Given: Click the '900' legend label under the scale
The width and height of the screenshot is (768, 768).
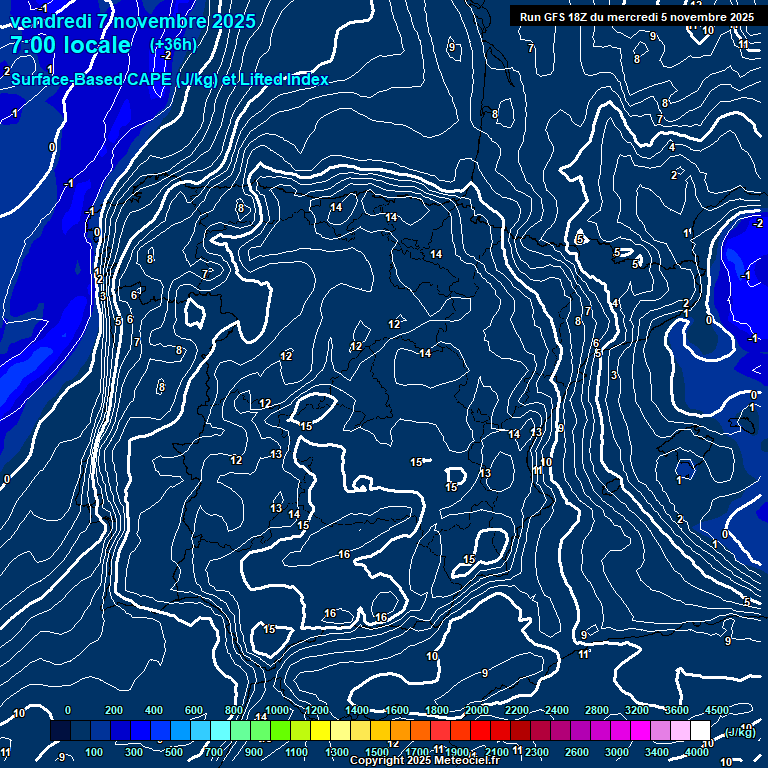Looking at the screenshot, I should (x=254, y=752).
